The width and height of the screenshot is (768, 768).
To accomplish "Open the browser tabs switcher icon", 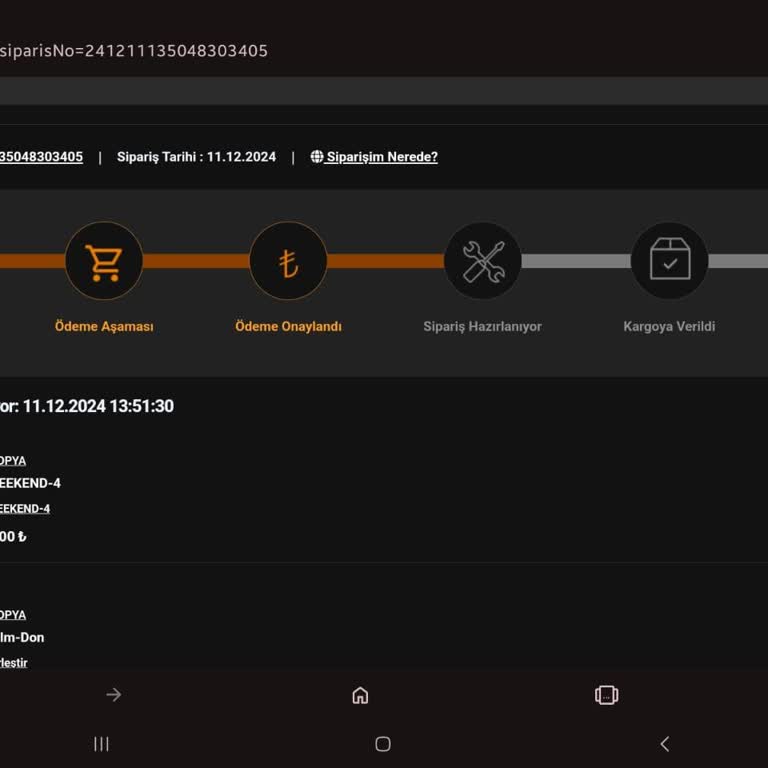I will click(x=606, y=695).
